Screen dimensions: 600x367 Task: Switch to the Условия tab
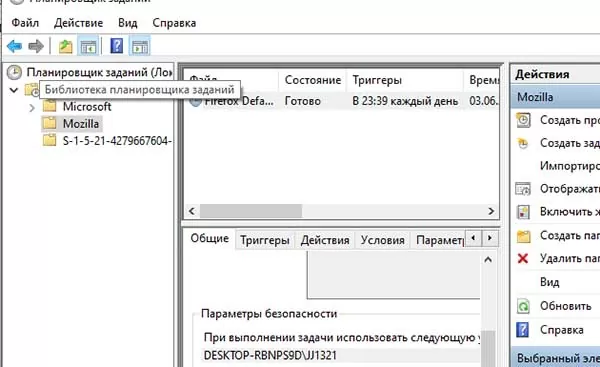[382, 240]
